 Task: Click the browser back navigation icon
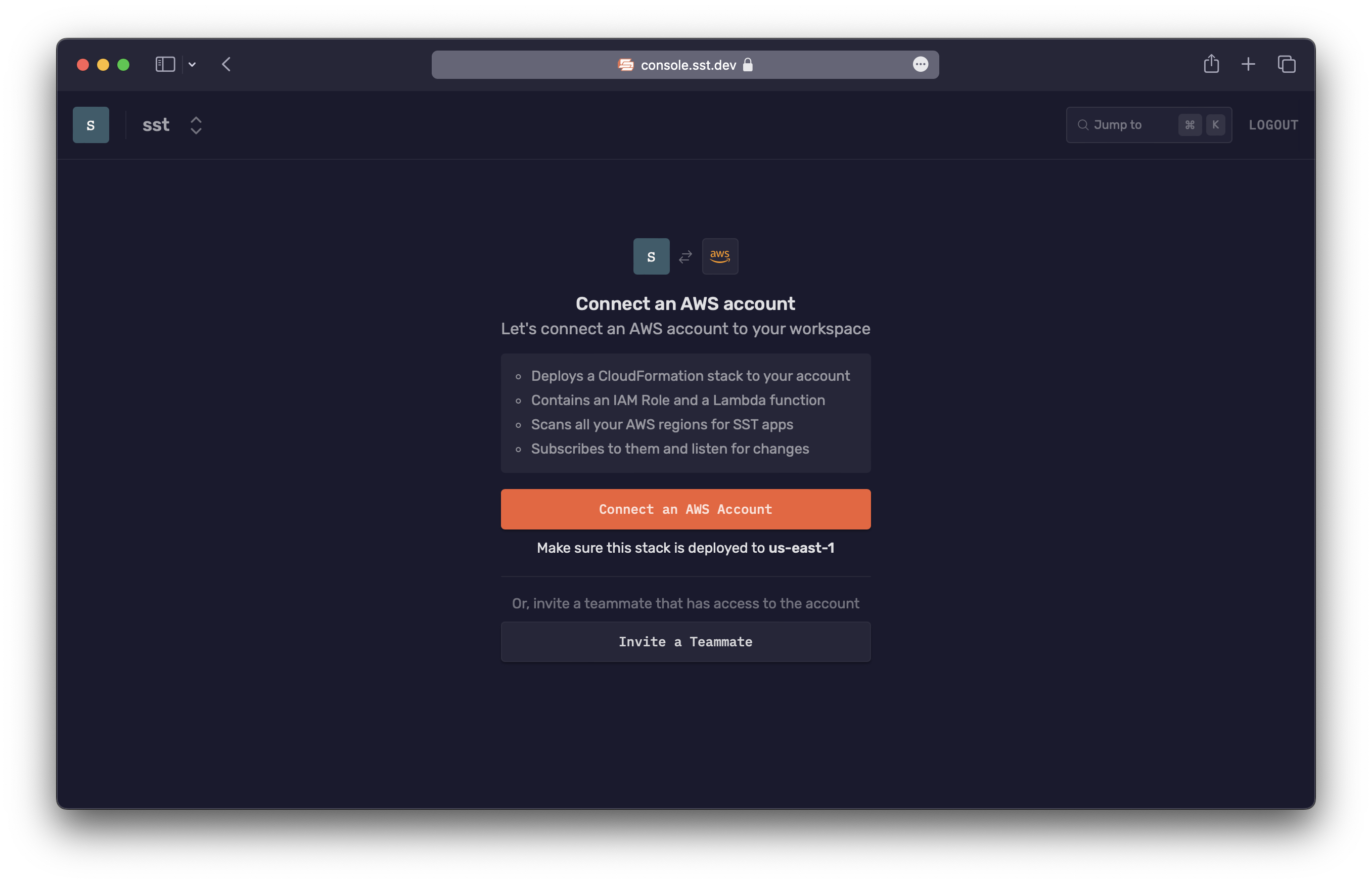point(227,64)
